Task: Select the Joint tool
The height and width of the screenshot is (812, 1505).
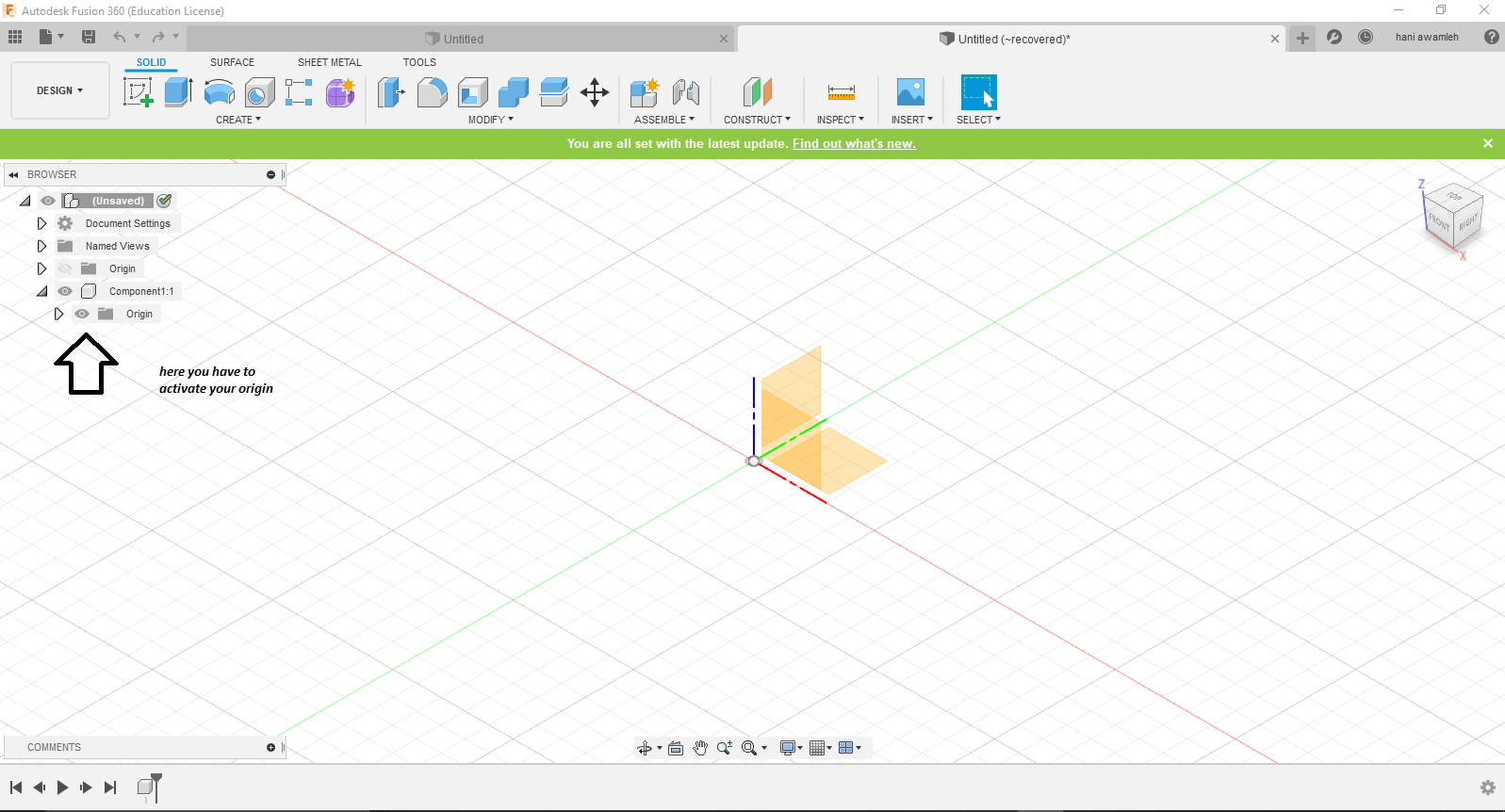Action: pyautogui.click(x=686, y=92)
